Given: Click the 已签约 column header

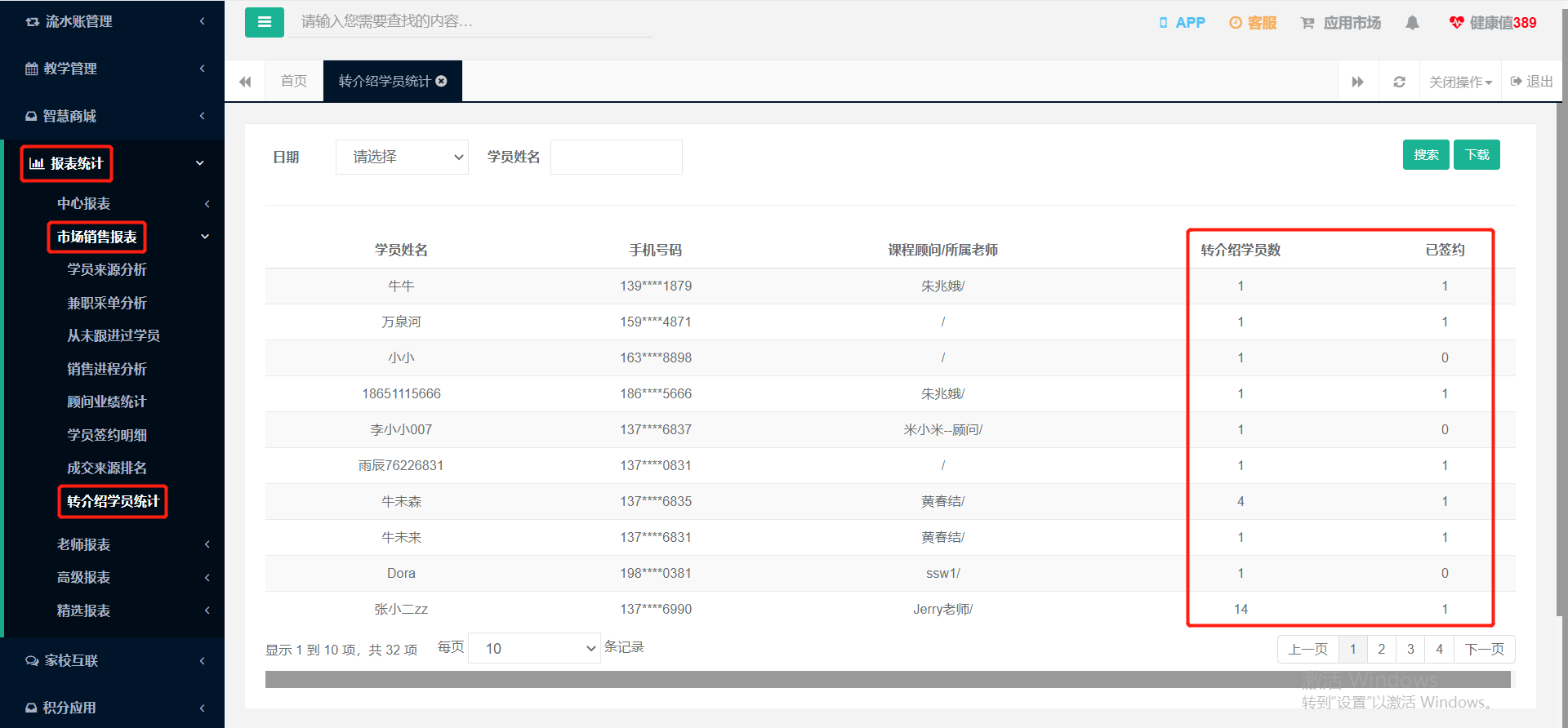Looking at the screenshot, I should pyautogui.click(x=1445, y=250).
